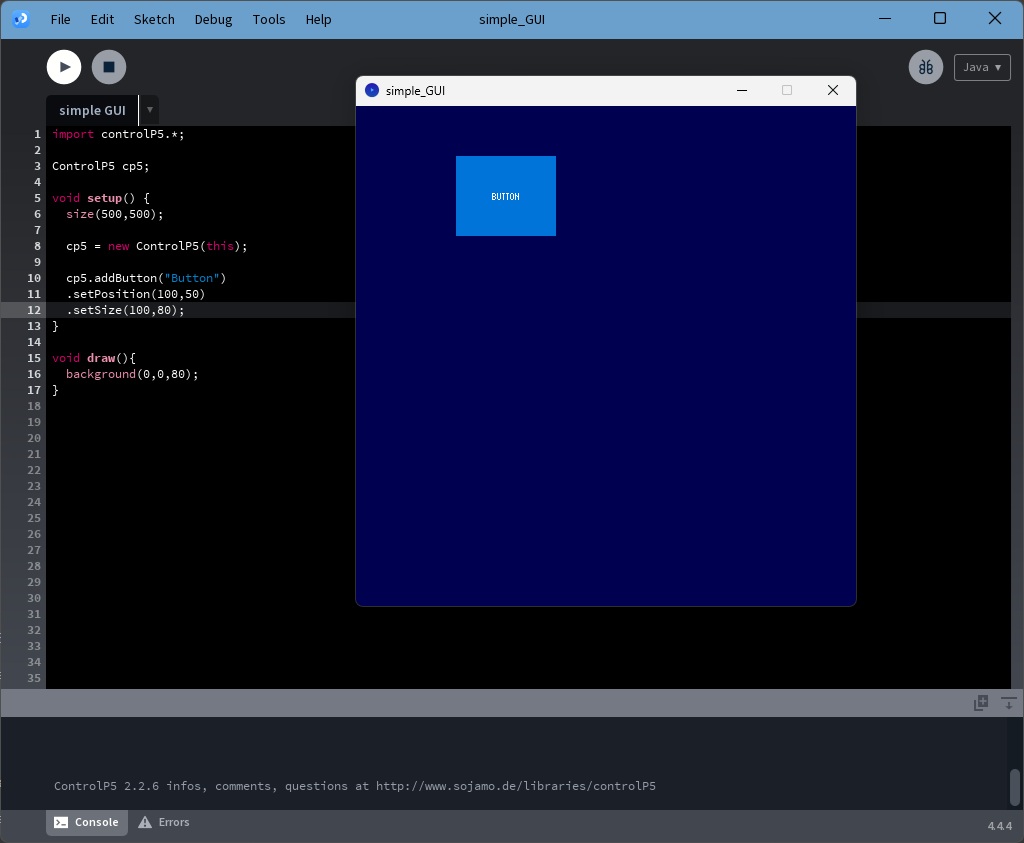Click the simple_GUI title in sketch window titlebar
Viewport: 1024px width, 843px height.
(415, 91)
